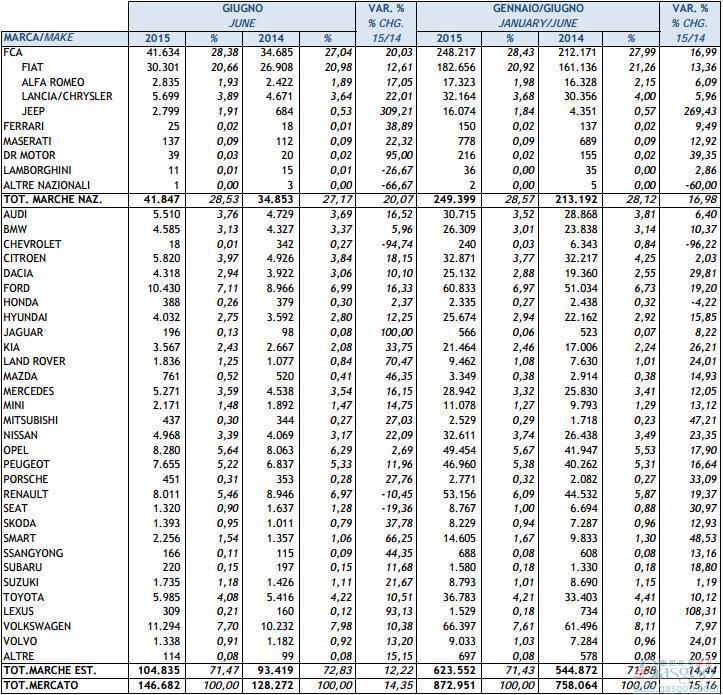Select Ford June 2015 value 10.430
Image resolution: width=723 pixels, height=695 pixels.
coord(163,288)
